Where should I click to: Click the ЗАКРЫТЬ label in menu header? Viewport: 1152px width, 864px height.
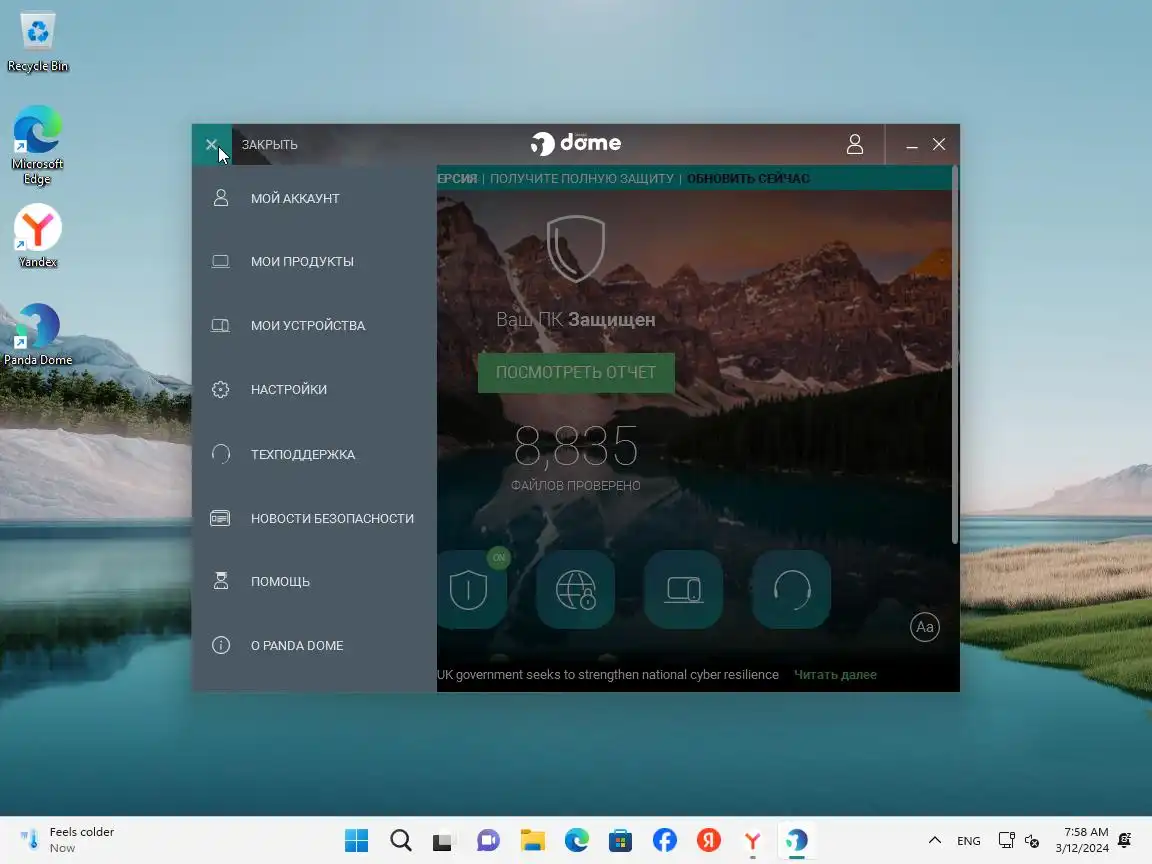click(270, 145)
